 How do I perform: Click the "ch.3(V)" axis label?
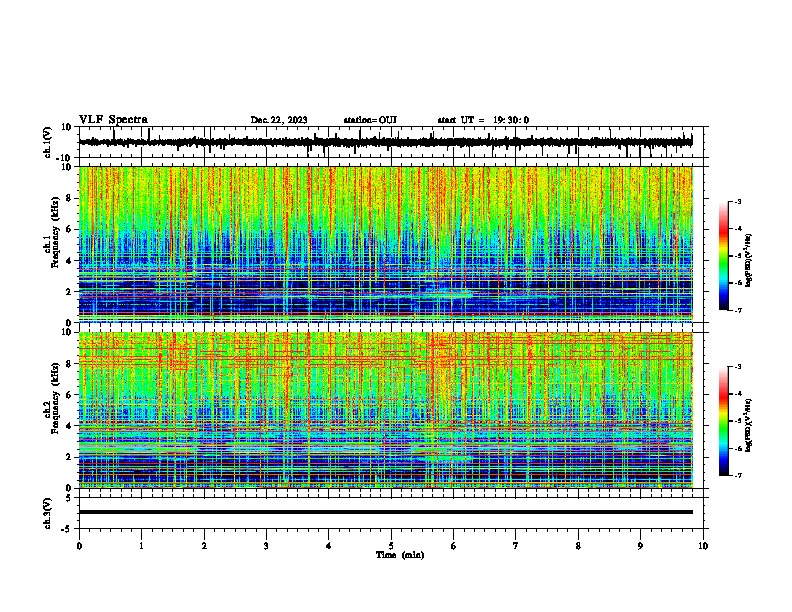click(x=47, y=513)
